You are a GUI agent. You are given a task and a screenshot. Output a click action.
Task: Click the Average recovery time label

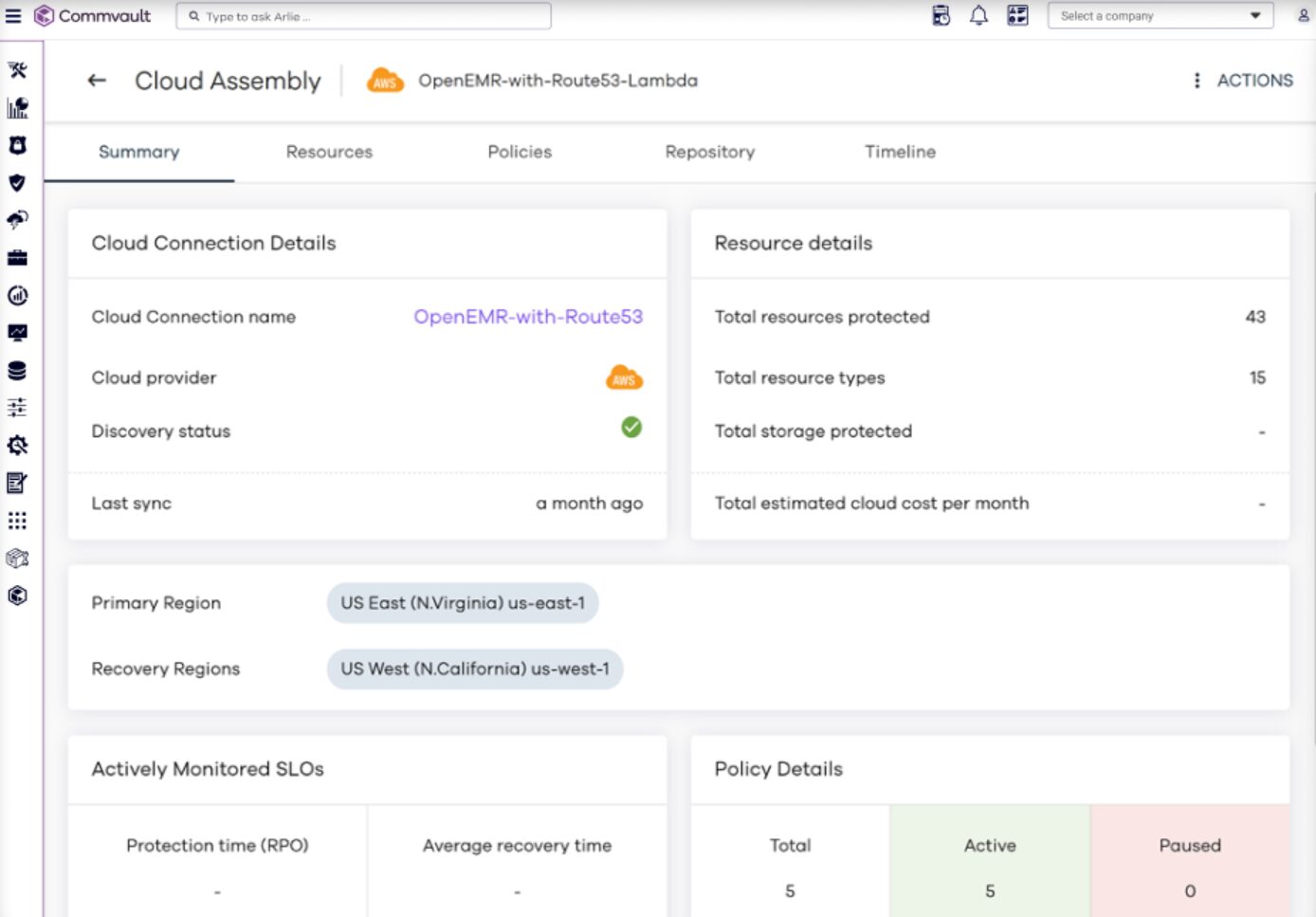pos(517,845)
